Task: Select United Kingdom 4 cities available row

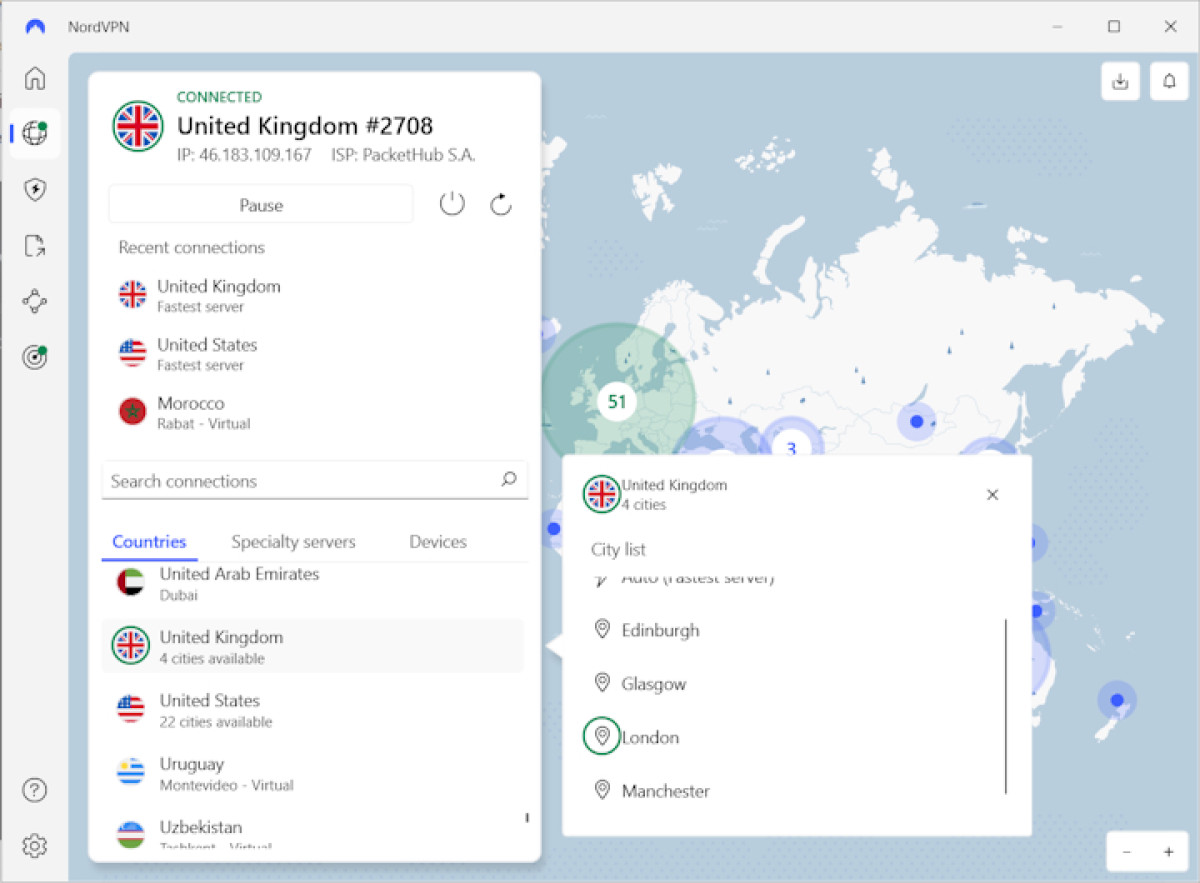Action: 313,646
